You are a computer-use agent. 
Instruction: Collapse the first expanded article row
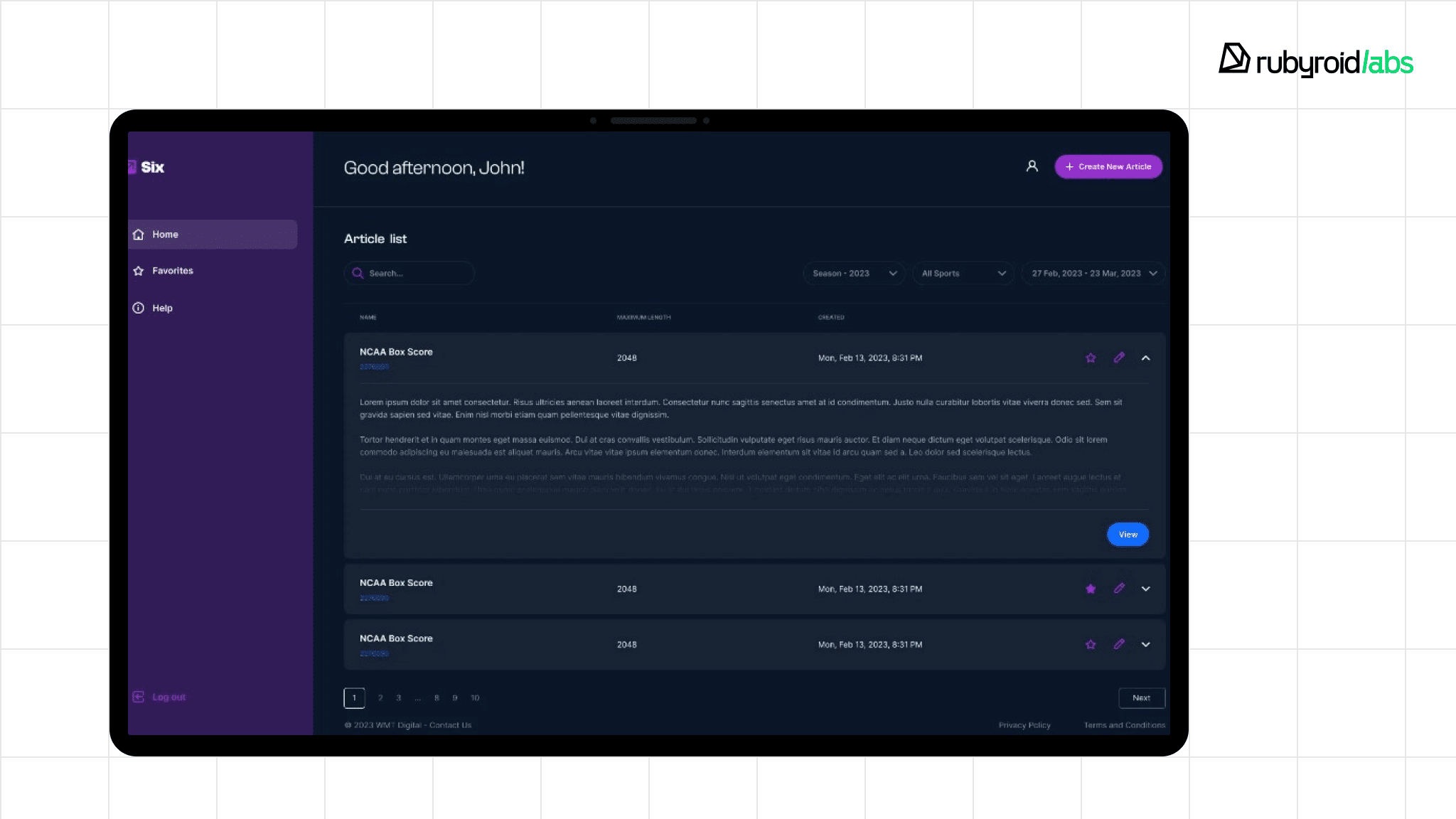tap(1145, 358)
